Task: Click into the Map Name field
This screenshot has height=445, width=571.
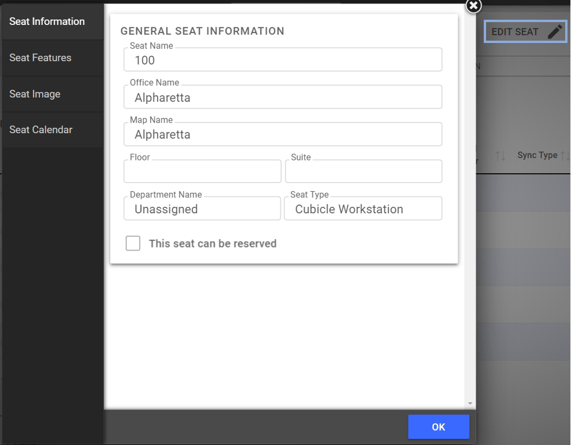Action: pos(283,134)
